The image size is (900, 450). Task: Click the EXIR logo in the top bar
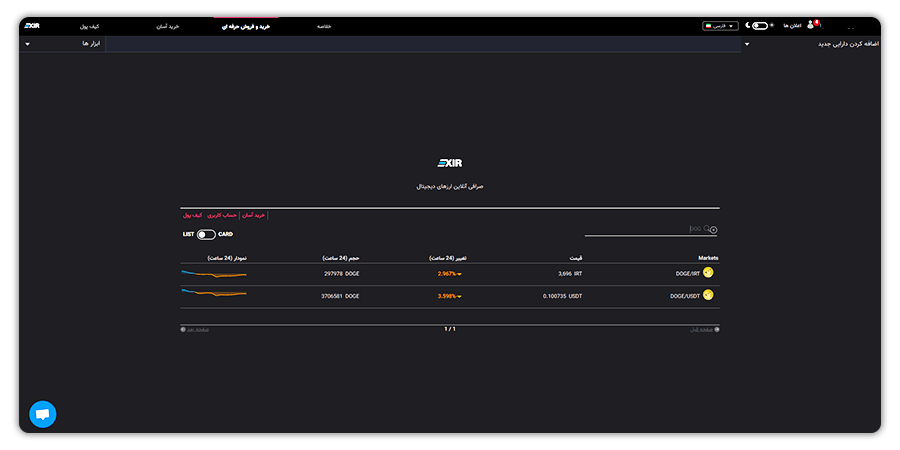pyautogui.click(x=33, y=26)
